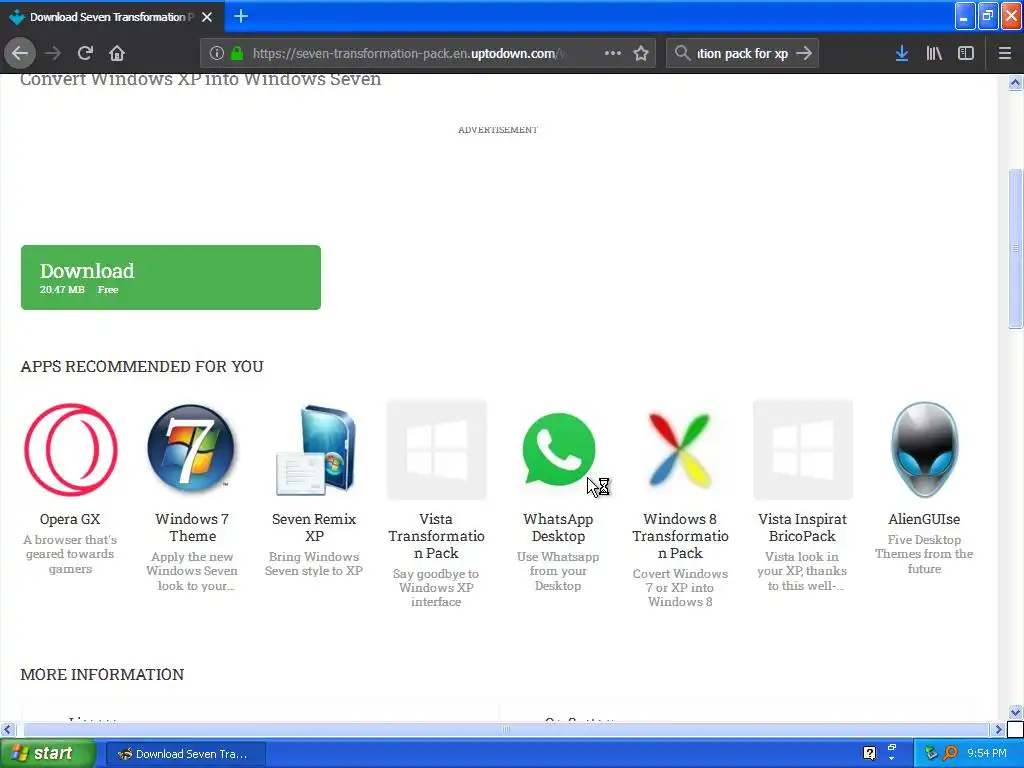Open the Windows Start menu
Image resolution: width=1024 pixels, height=768 pixels.
pos(48,754)
